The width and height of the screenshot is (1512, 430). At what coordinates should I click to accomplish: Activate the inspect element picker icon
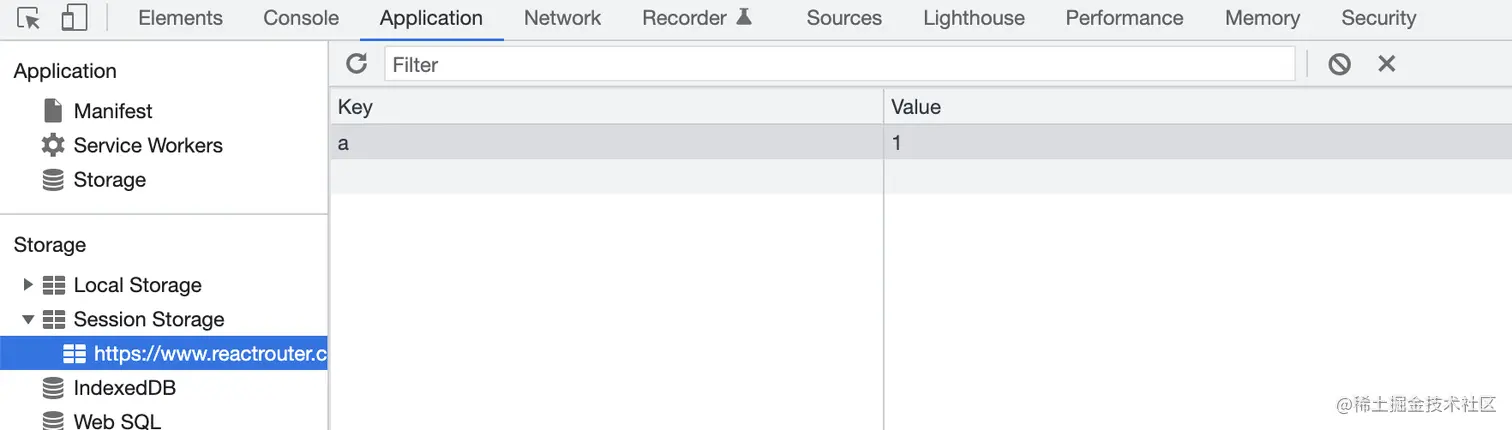click(x=29, y=18)
